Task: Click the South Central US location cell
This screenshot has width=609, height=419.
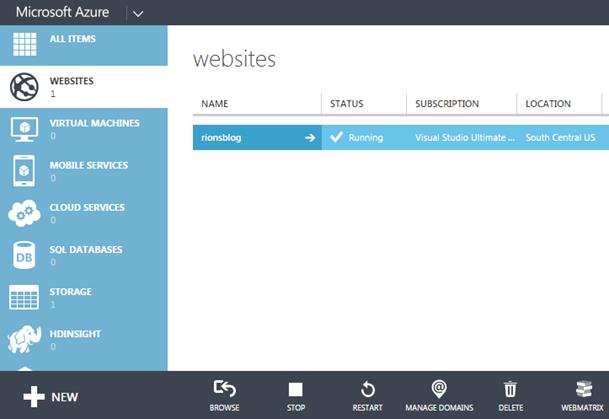Action: tap(560, 137)
